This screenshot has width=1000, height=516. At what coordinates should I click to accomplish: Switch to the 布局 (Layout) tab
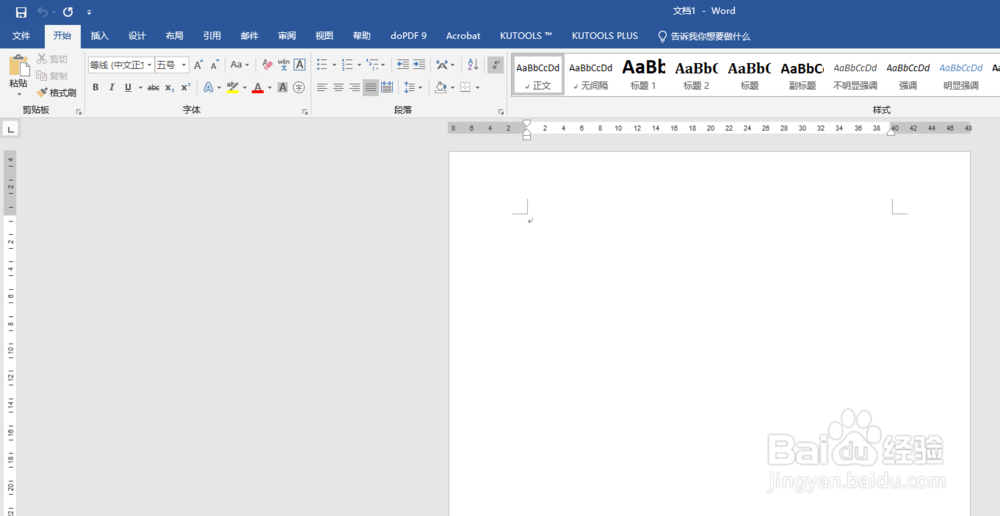point(174,36)
